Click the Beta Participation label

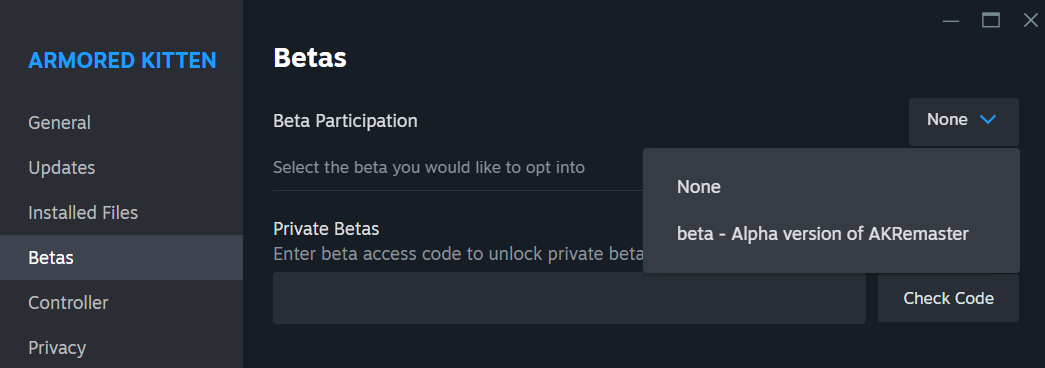coord(345,121)
